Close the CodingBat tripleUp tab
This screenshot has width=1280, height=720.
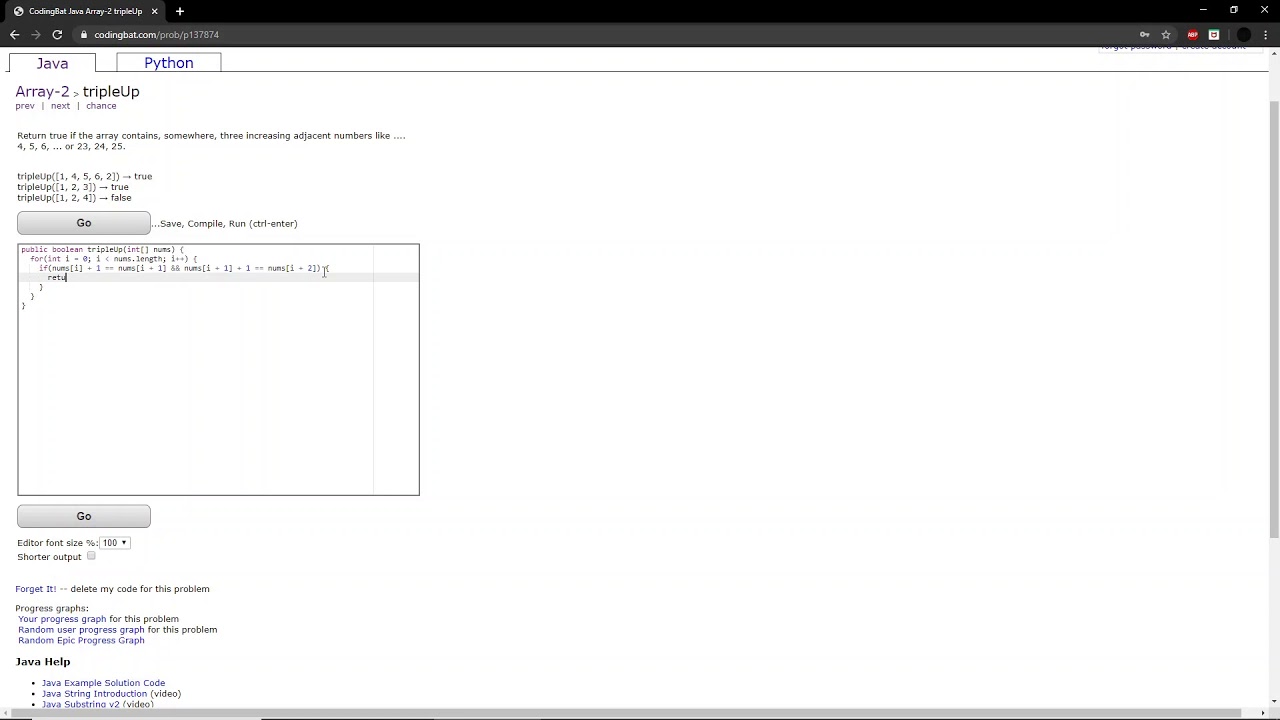(154, 11)
